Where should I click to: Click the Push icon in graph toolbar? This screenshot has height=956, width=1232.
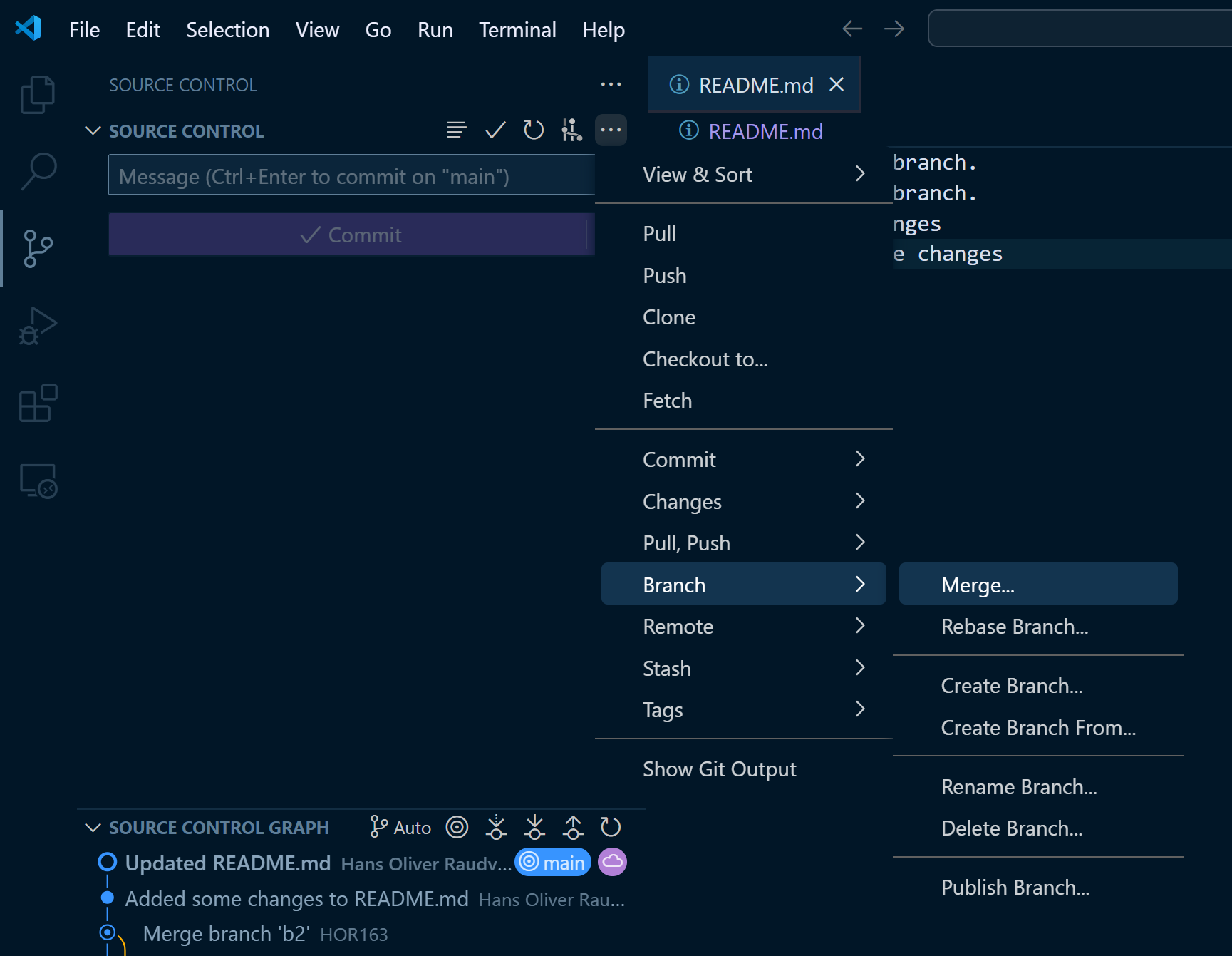573,827
